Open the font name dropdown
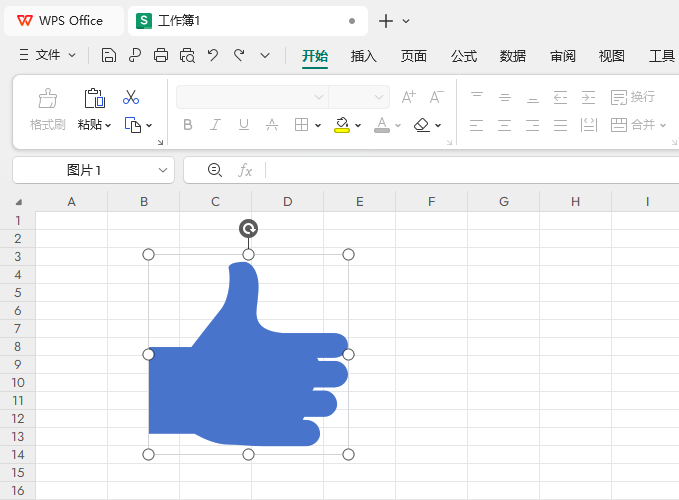 319,97
